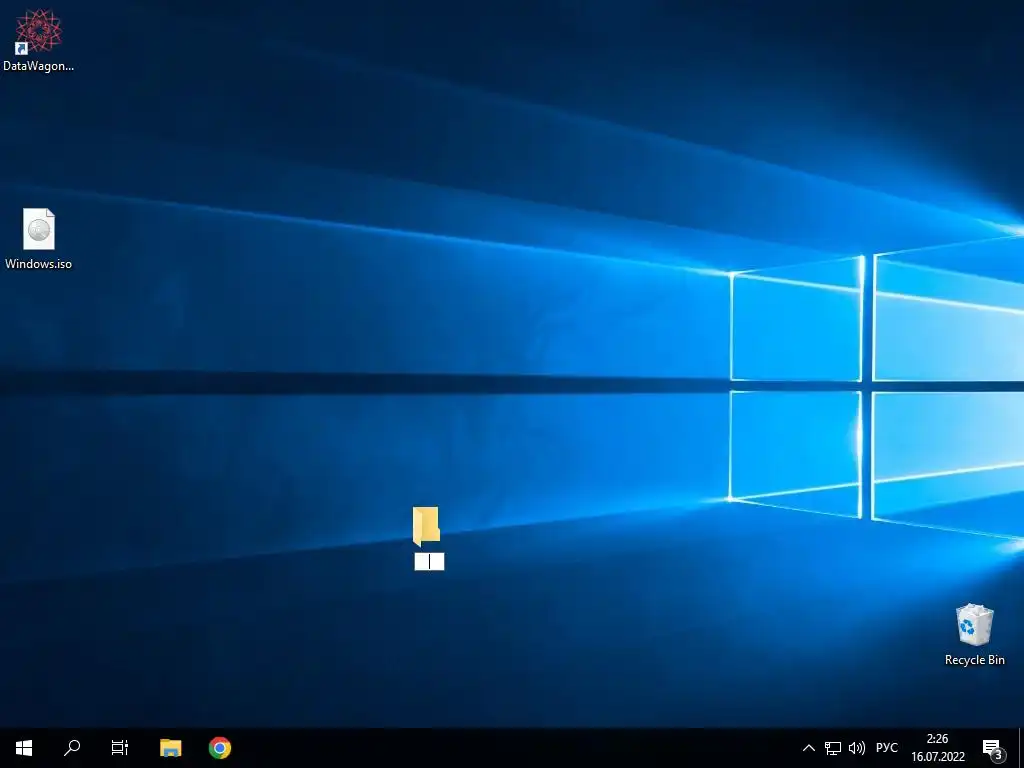The height and width of the screenshot is (768, 1024).
Task: Open the Windows Start menu
Action: tap(24, 748)
